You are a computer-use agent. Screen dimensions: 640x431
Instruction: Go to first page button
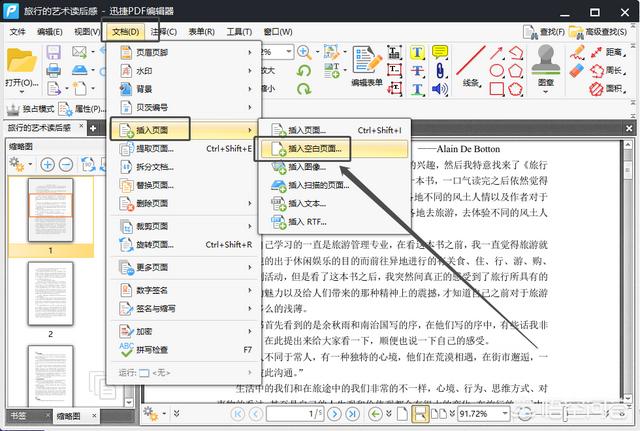[x=238, y=414]
